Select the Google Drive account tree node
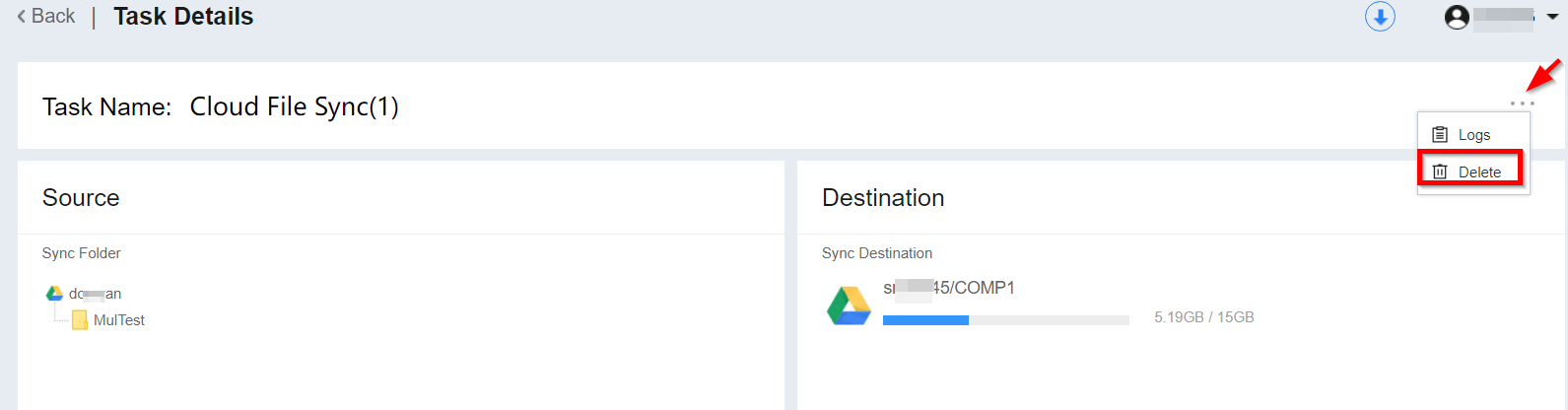Screen dimensions: 1568x410 pyautogui.click(x=96, y=294)
